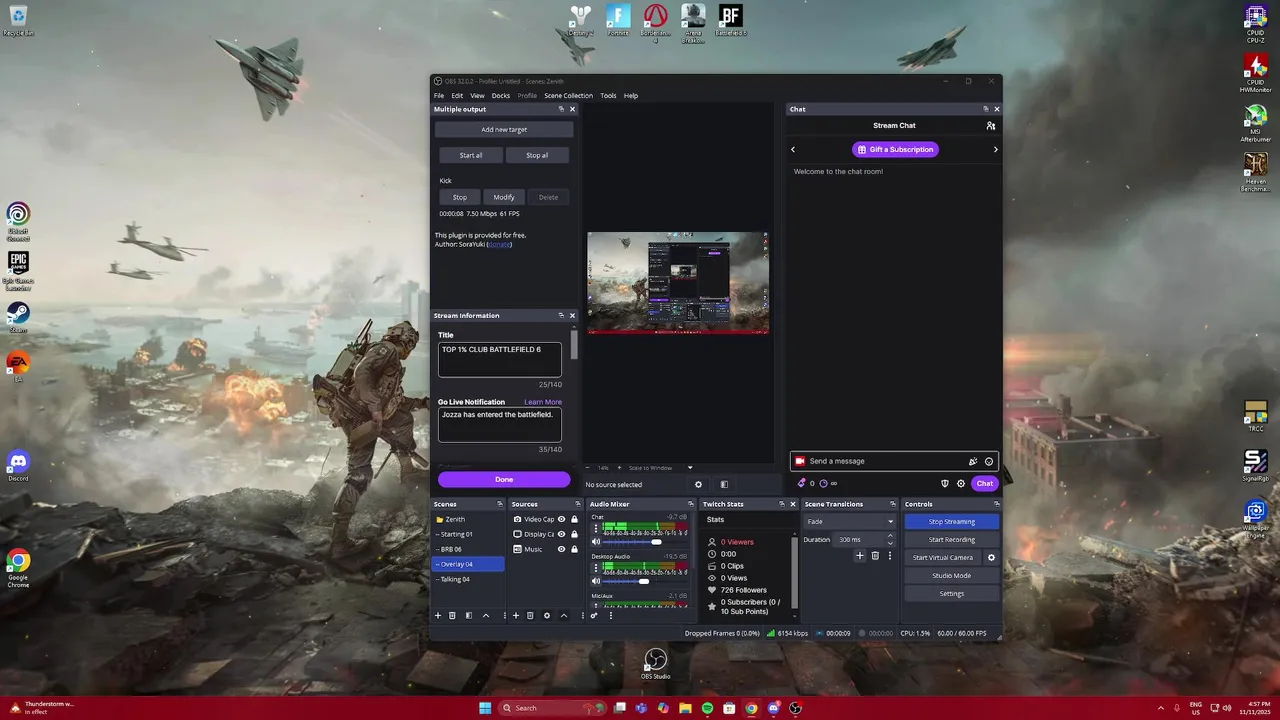Open chat shield moderation icon

coord(945,484)
